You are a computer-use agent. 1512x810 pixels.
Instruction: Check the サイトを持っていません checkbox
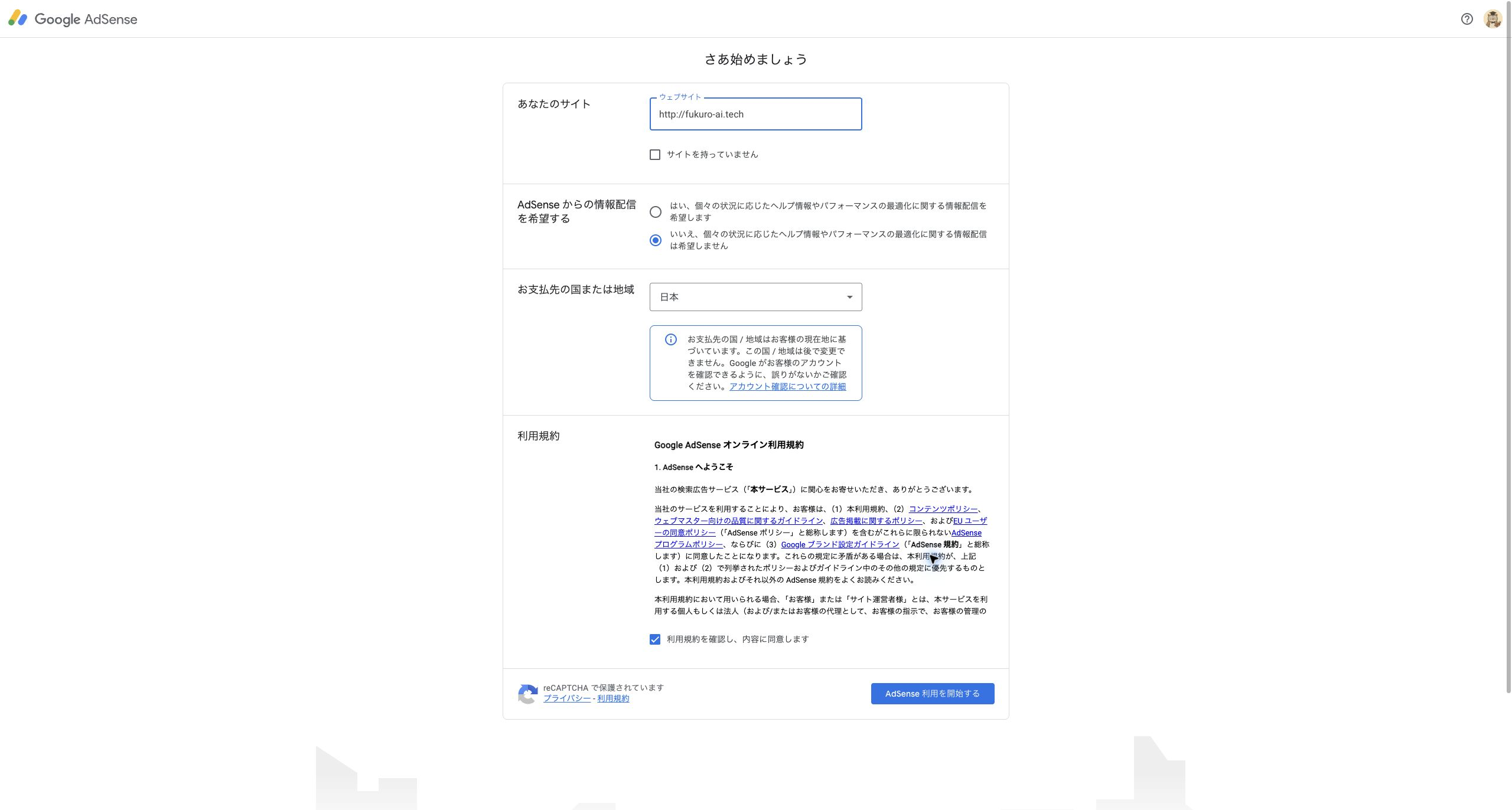(x=654, y=155)
